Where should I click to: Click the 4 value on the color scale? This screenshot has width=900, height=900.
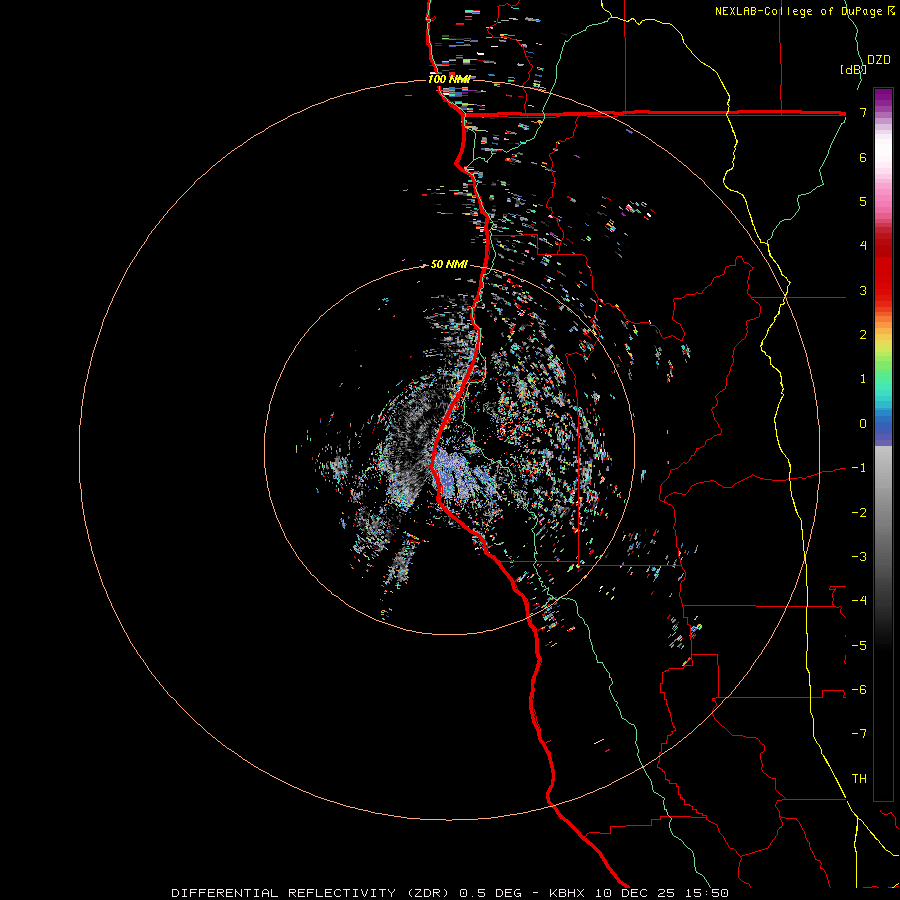863,246
